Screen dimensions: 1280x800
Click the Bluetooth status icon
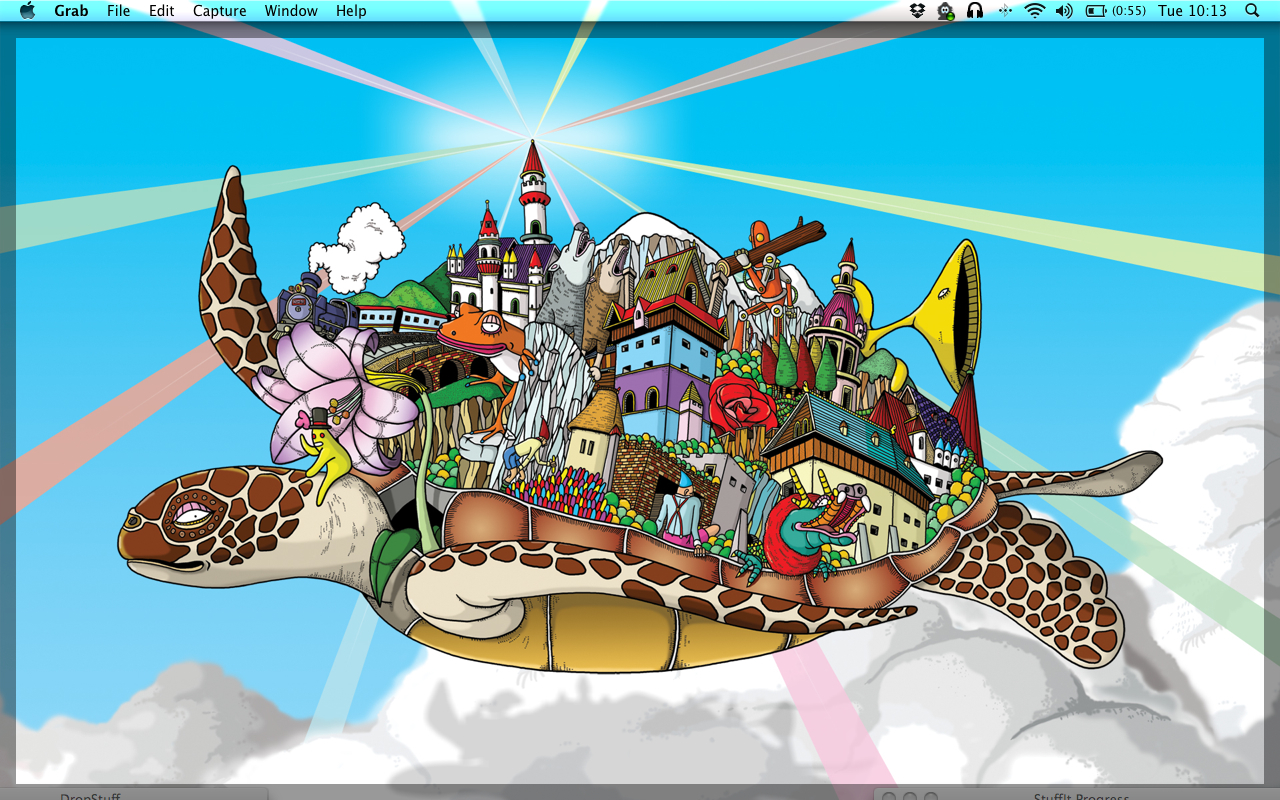1005,11
